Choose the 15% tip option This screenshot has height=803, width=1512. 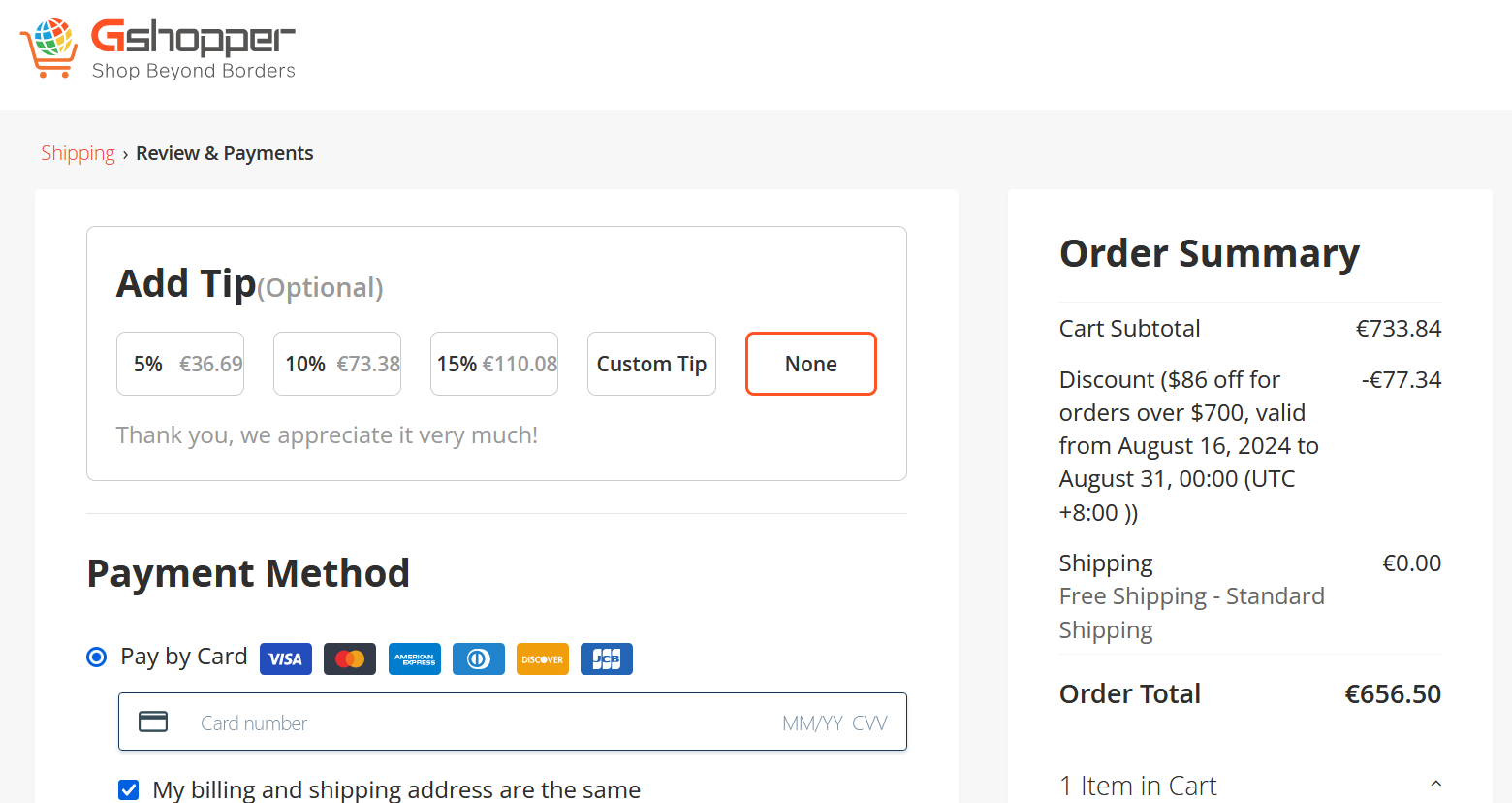pos(494,364)
